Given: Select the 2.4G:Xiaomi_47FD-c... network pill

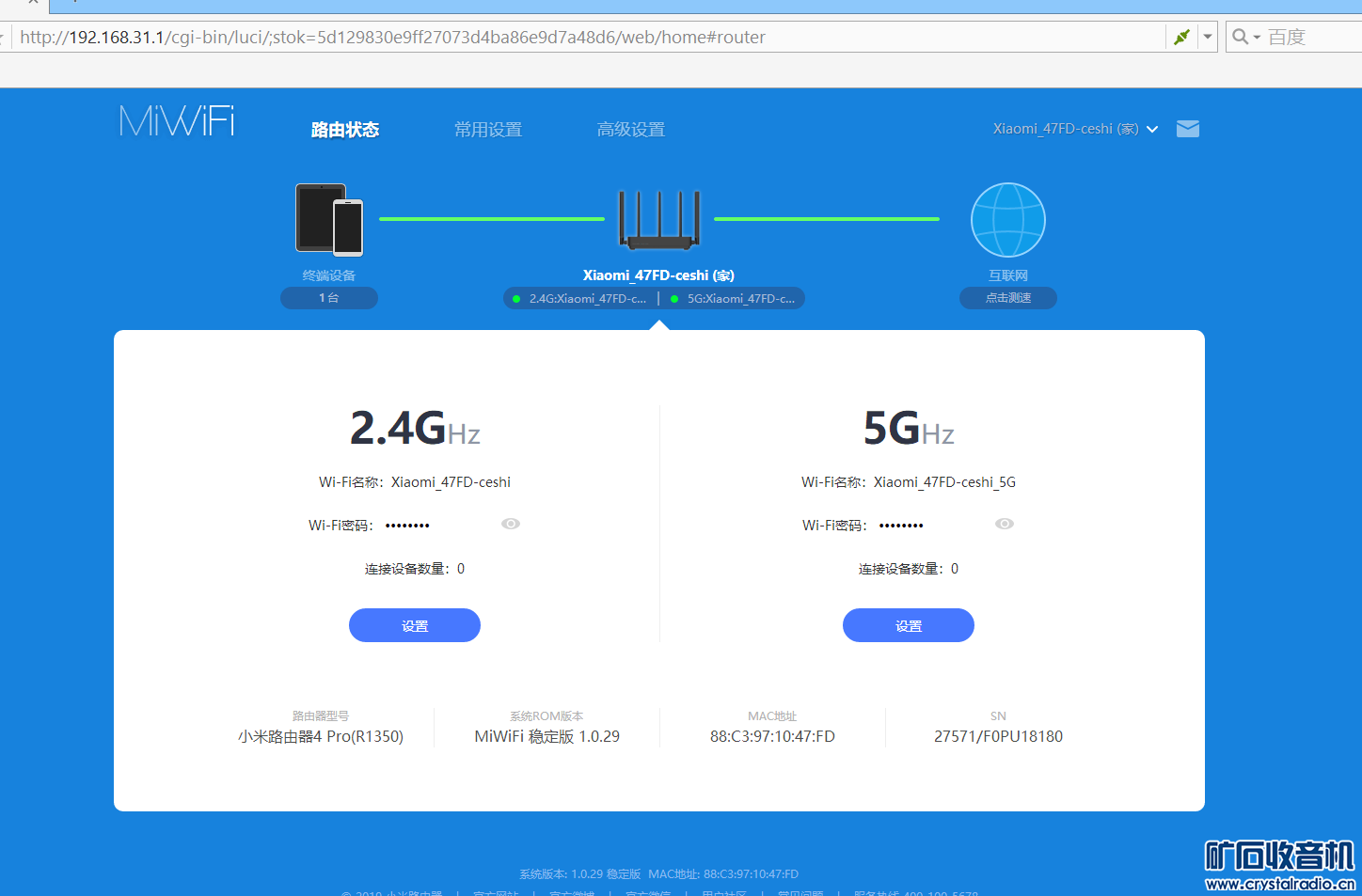Looking at the screenshot, I should [579, 299].
